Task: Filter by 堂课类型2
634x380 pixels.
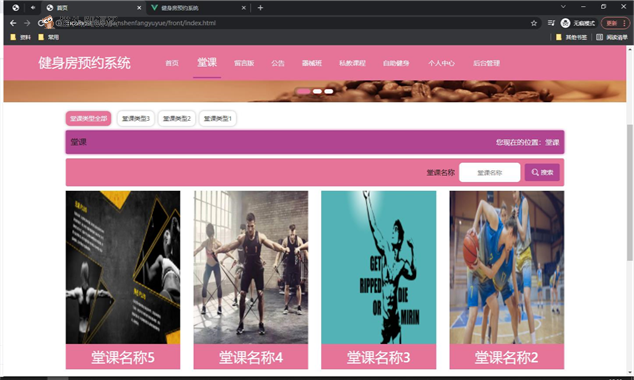Action: [x=177, y=118]
